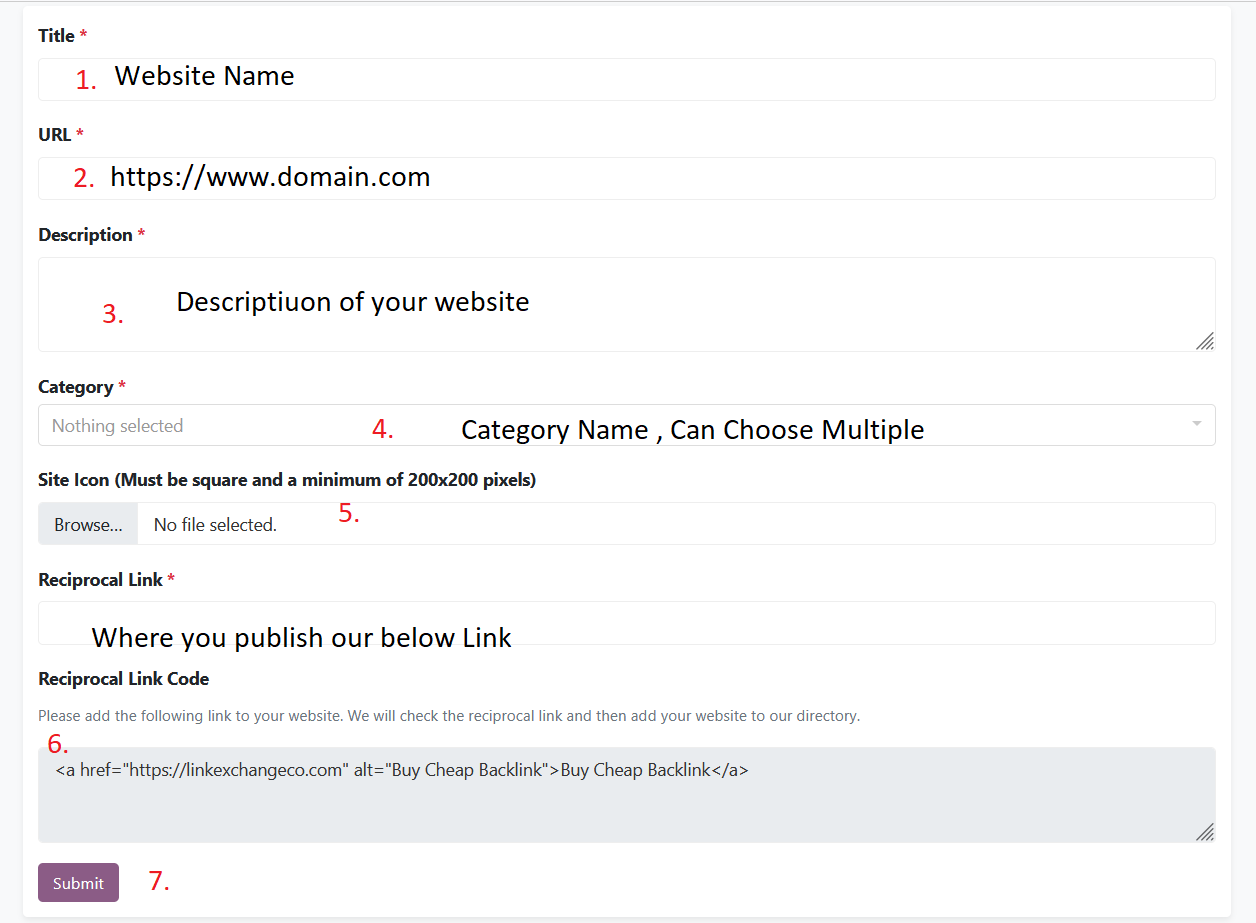Click the Title input field
Viewport: 1256px width, 923px height.
(x=627, y=79)
